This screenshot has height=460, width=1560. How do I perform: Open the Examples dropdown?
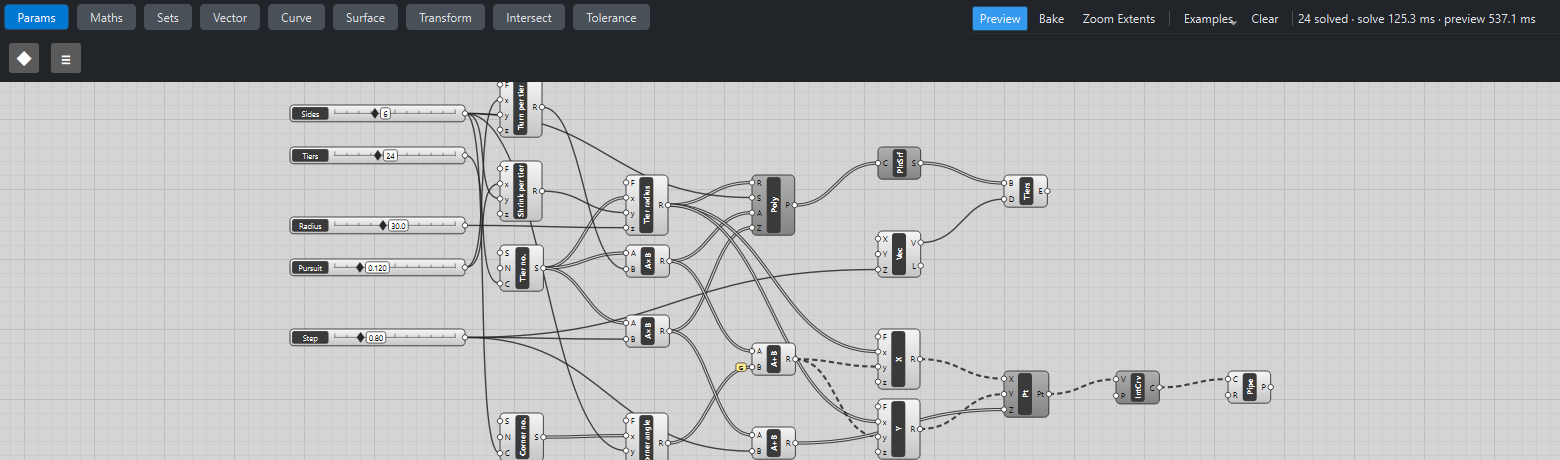pyautogui.click(x=1210, y=18)
